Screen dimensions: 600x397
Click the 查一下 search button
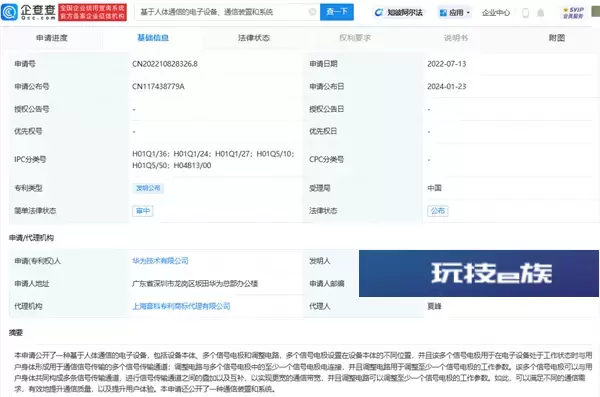337,12
